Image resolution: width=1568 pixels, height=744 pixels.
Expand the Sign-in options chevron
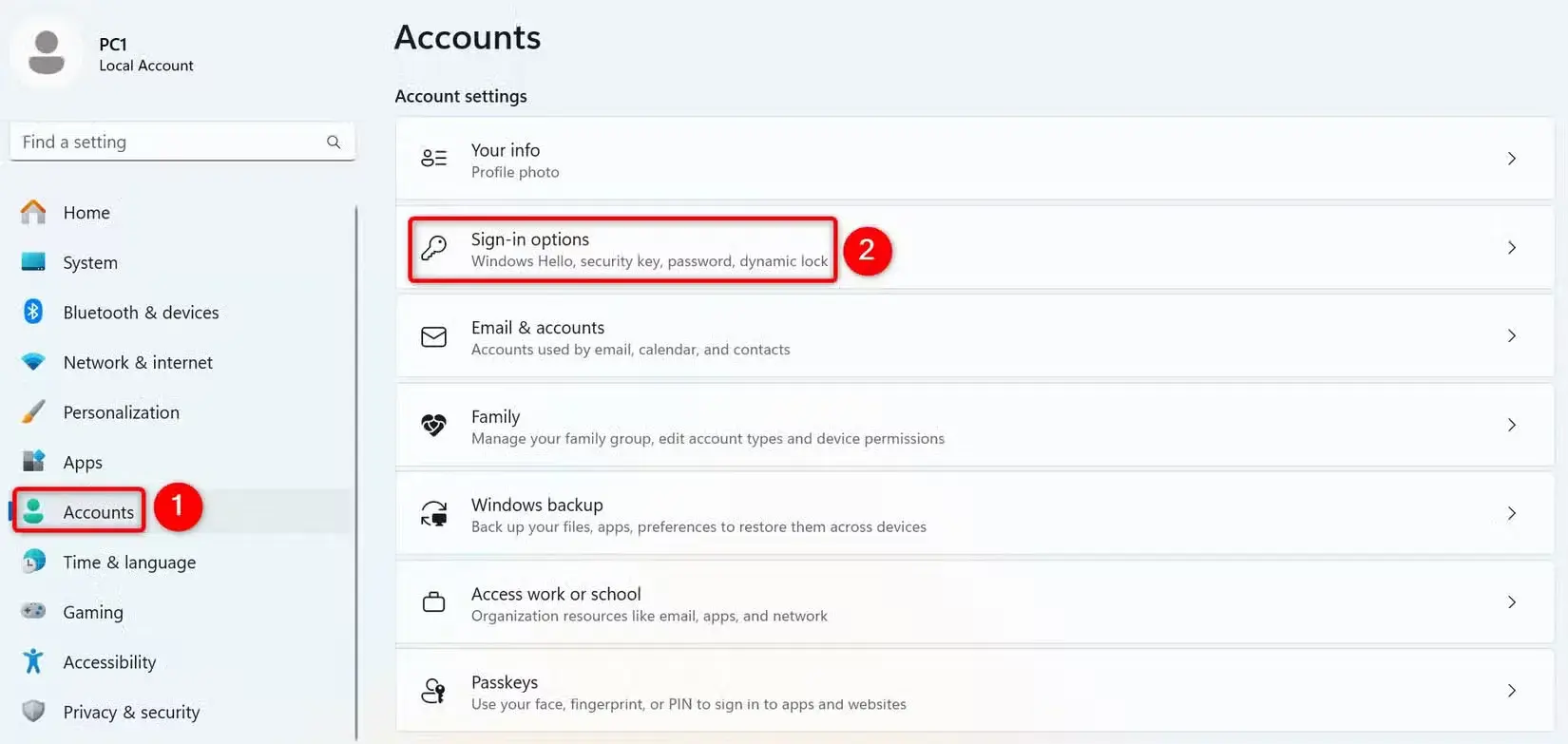click(1511, 248)
